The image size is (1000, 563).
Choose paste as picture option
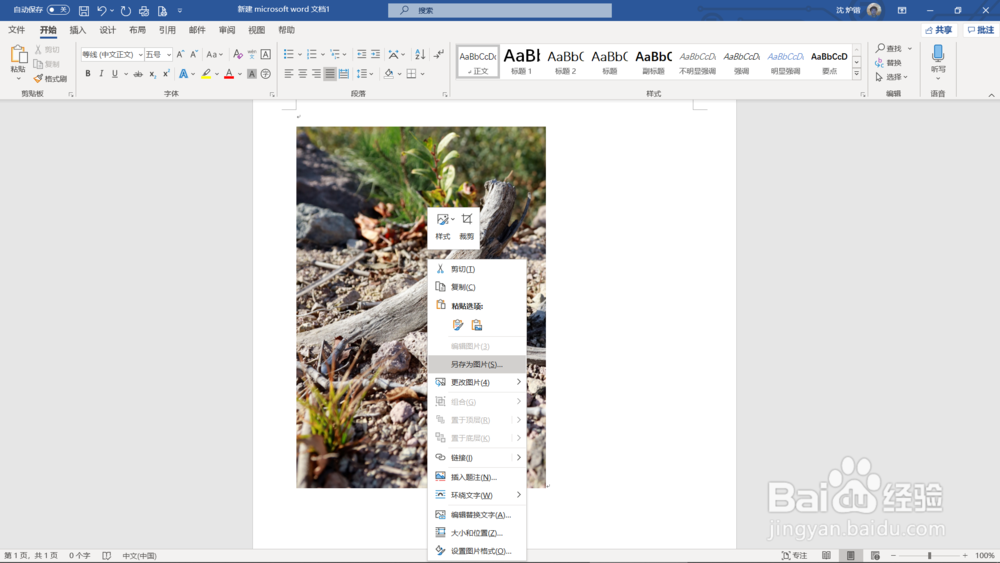tap(477, 325)
